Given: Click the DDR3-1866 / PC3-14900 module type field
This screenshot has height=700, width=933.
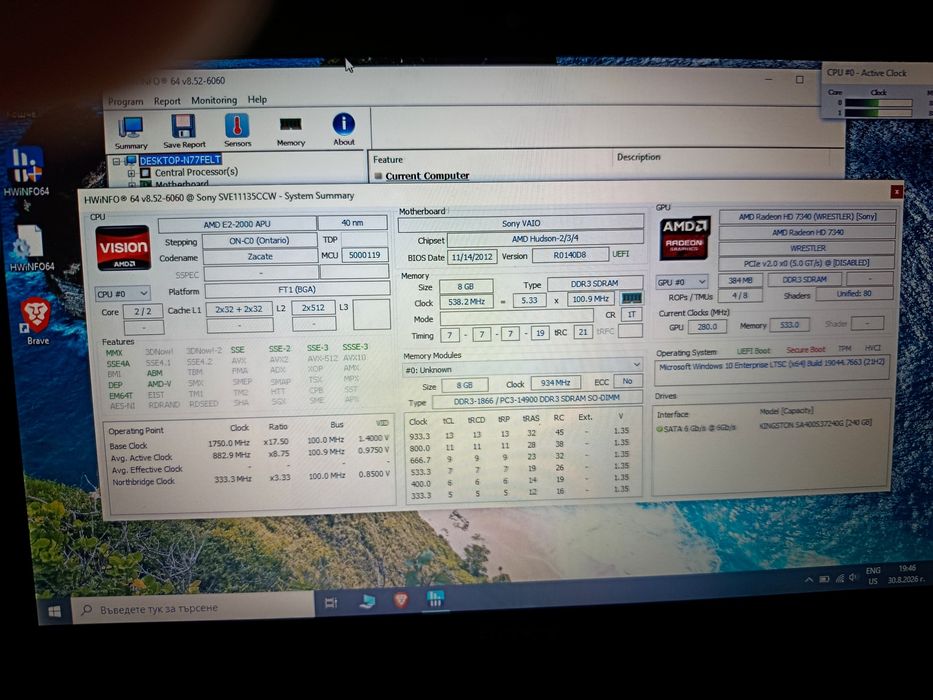Looking at the screenshot, I should pos(536,401).
